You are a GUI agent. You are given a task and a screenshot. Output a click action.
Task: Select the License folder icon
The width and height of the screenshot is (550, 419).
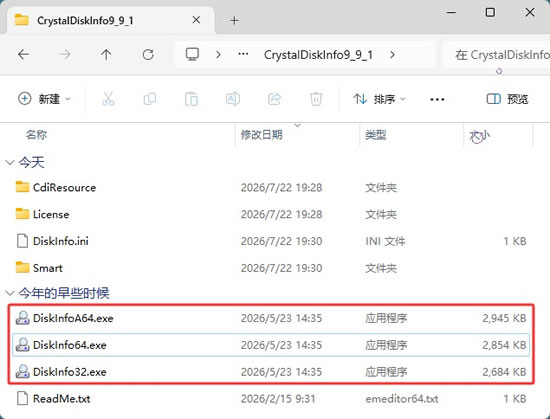(x=22, y=214)
